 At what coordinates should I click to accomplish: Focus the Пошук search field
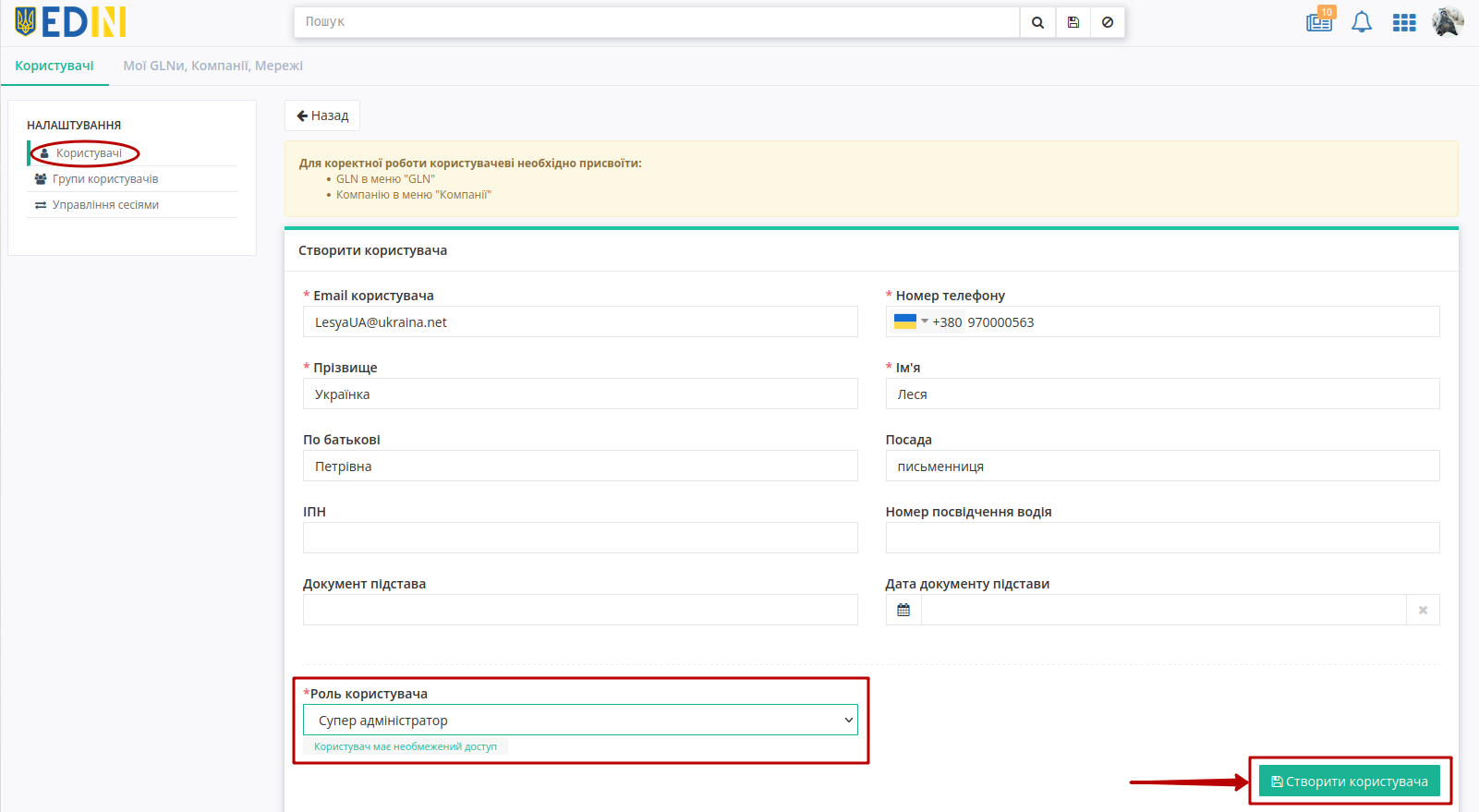(657, 22)
